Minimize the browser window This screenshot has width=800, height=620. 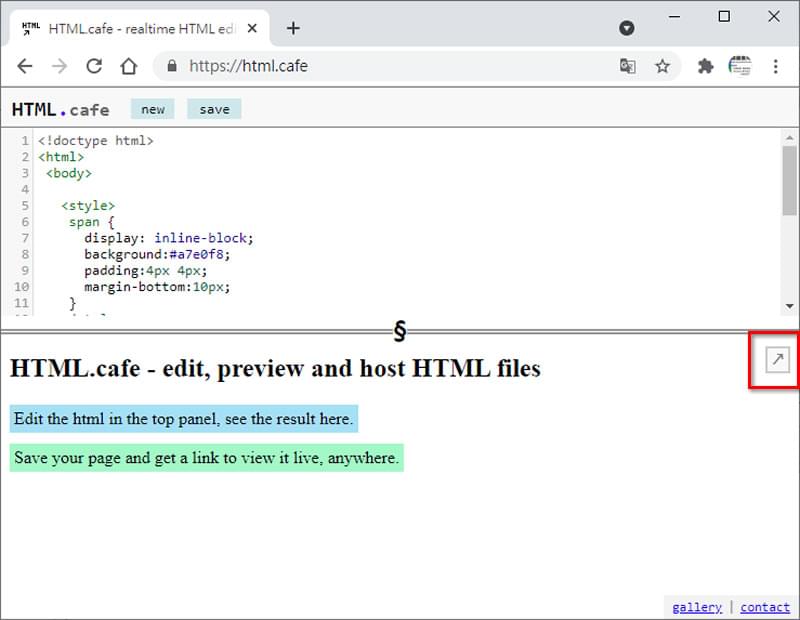click(674, 16)
